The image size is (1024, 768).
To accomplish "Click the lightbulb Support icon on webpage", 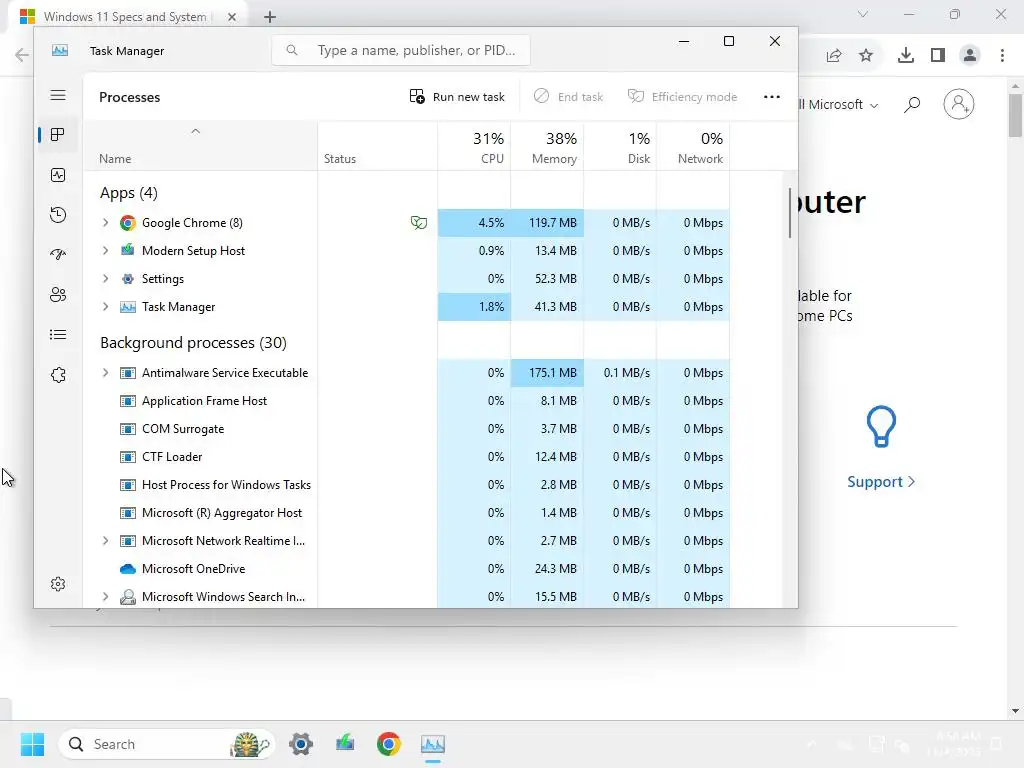I will click(881, 426).
